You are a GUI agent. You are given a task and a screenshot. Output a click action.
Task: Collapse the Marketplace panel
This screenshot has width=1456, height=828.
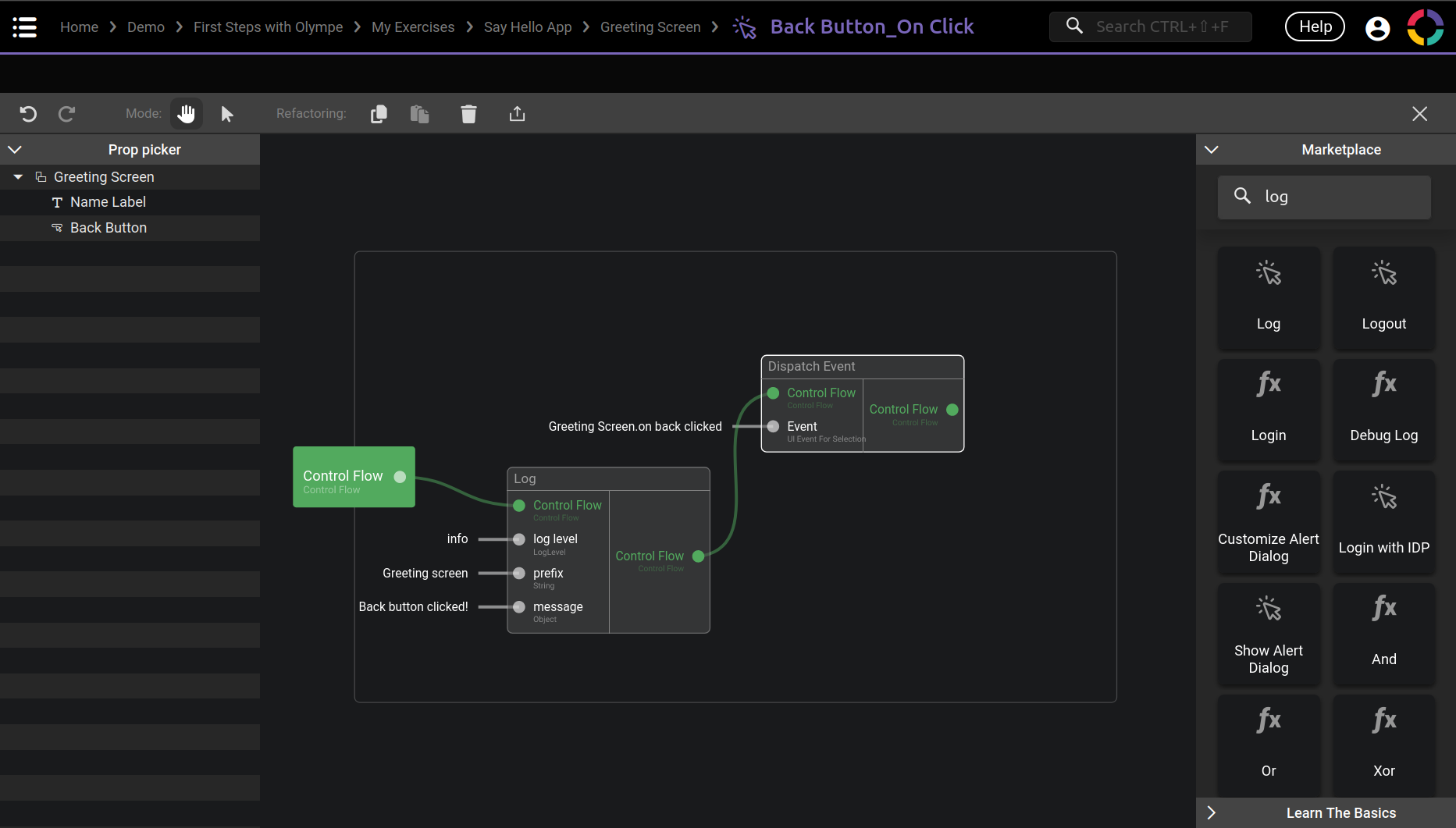[x=1212, y=149]
